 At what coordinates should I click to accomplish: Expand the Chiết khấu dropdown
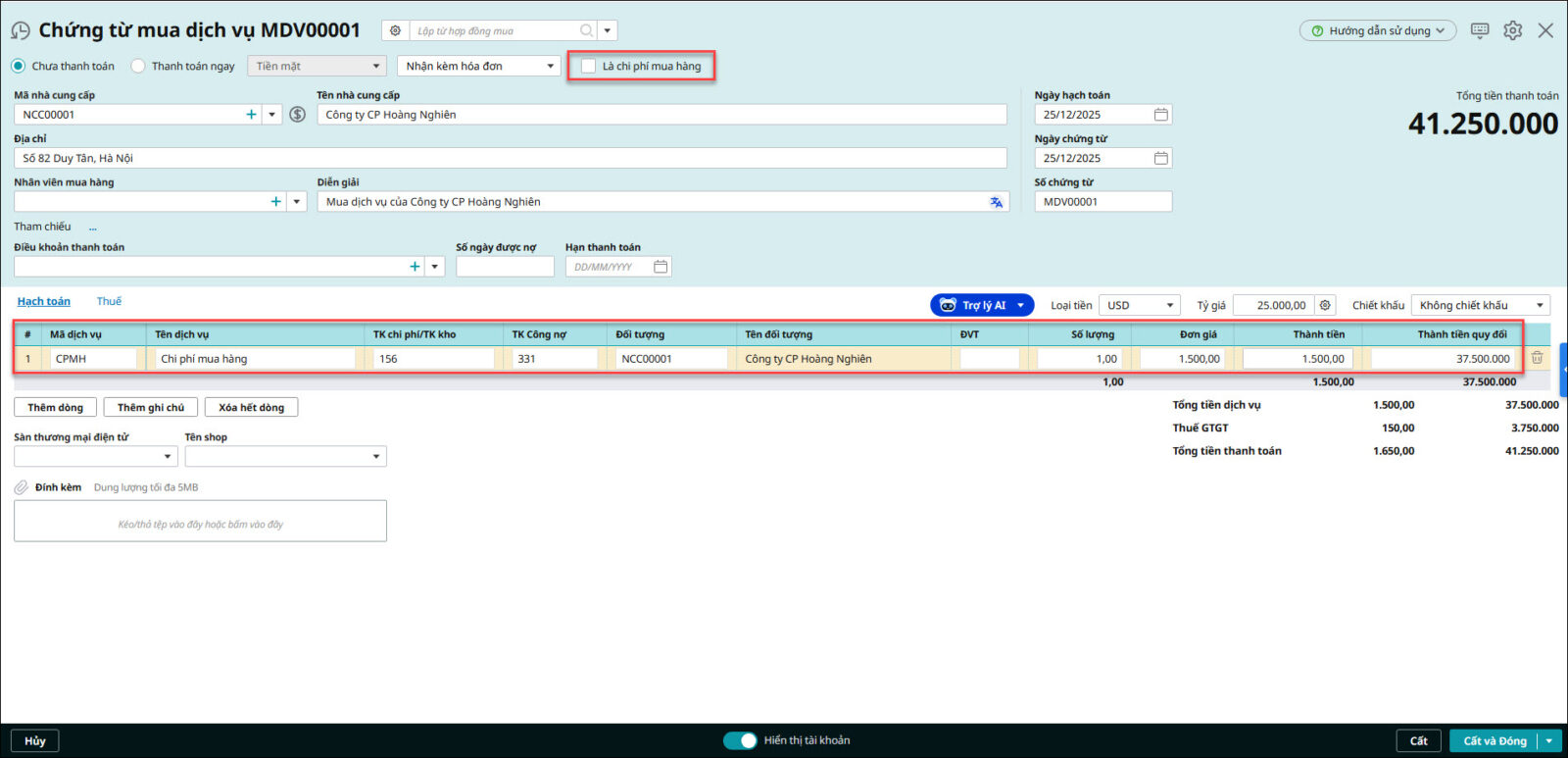1480,305
